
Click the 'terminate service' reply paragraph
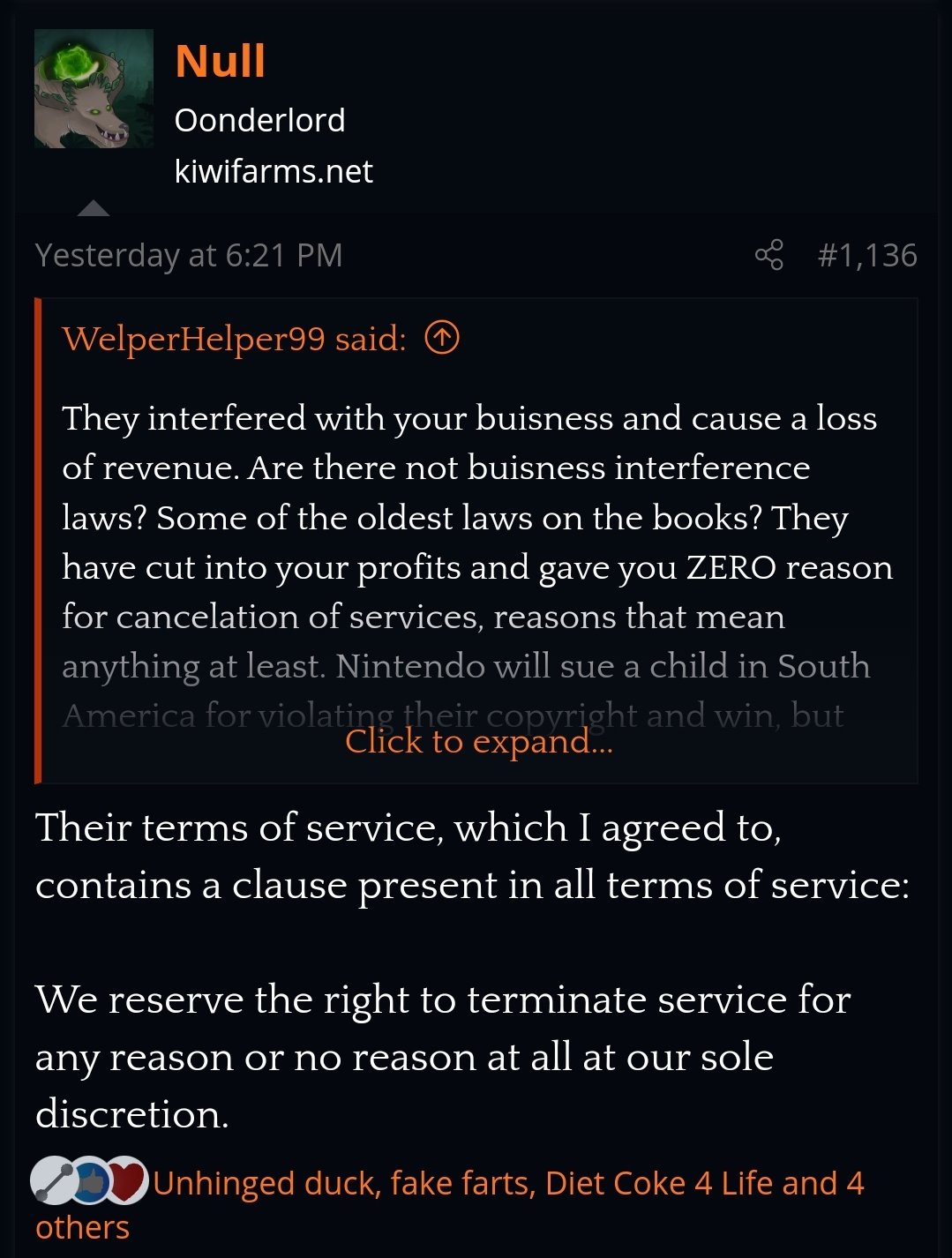pyautogui.click(x=441, y=1056)
